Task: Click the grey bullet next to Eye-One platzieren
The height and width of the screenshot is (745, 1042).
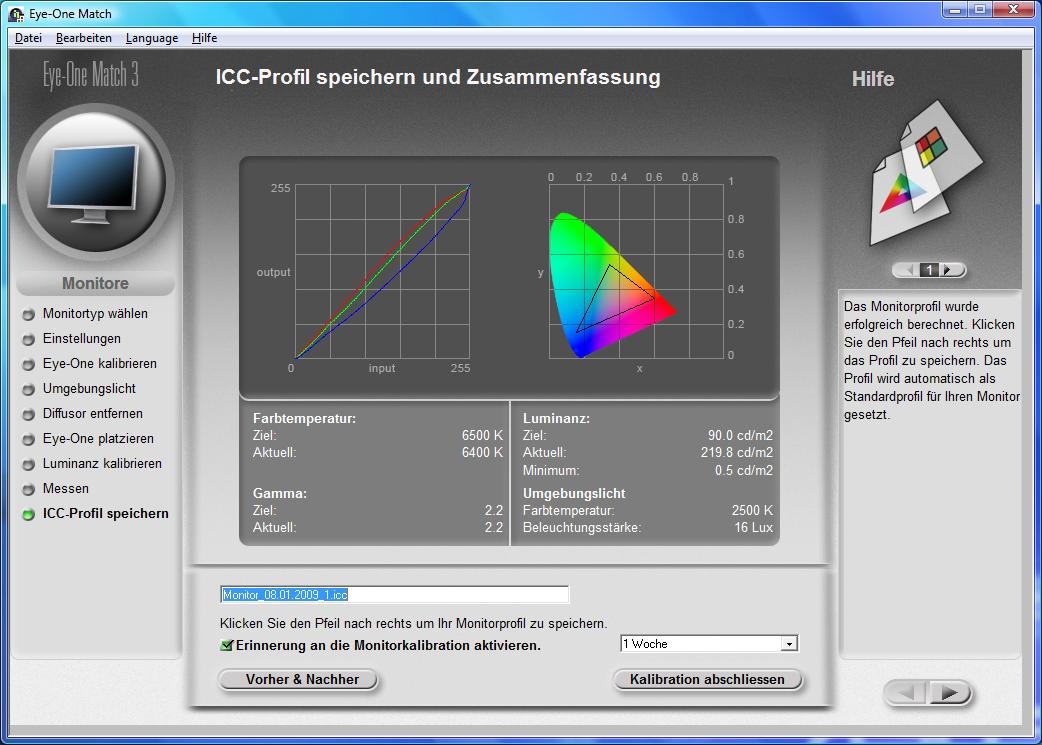Action: click(29, 440)
